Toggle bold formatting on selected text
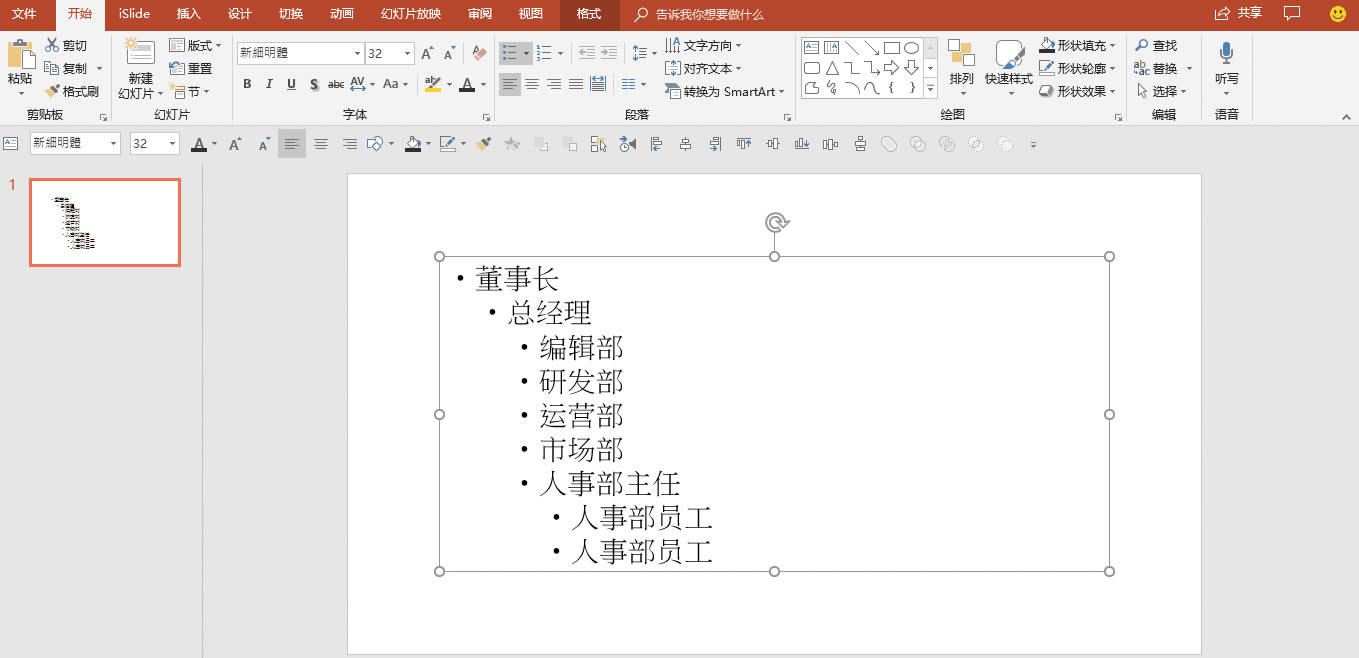The width and height of the screenshot is (1359, 658). [x=247, y=85]
